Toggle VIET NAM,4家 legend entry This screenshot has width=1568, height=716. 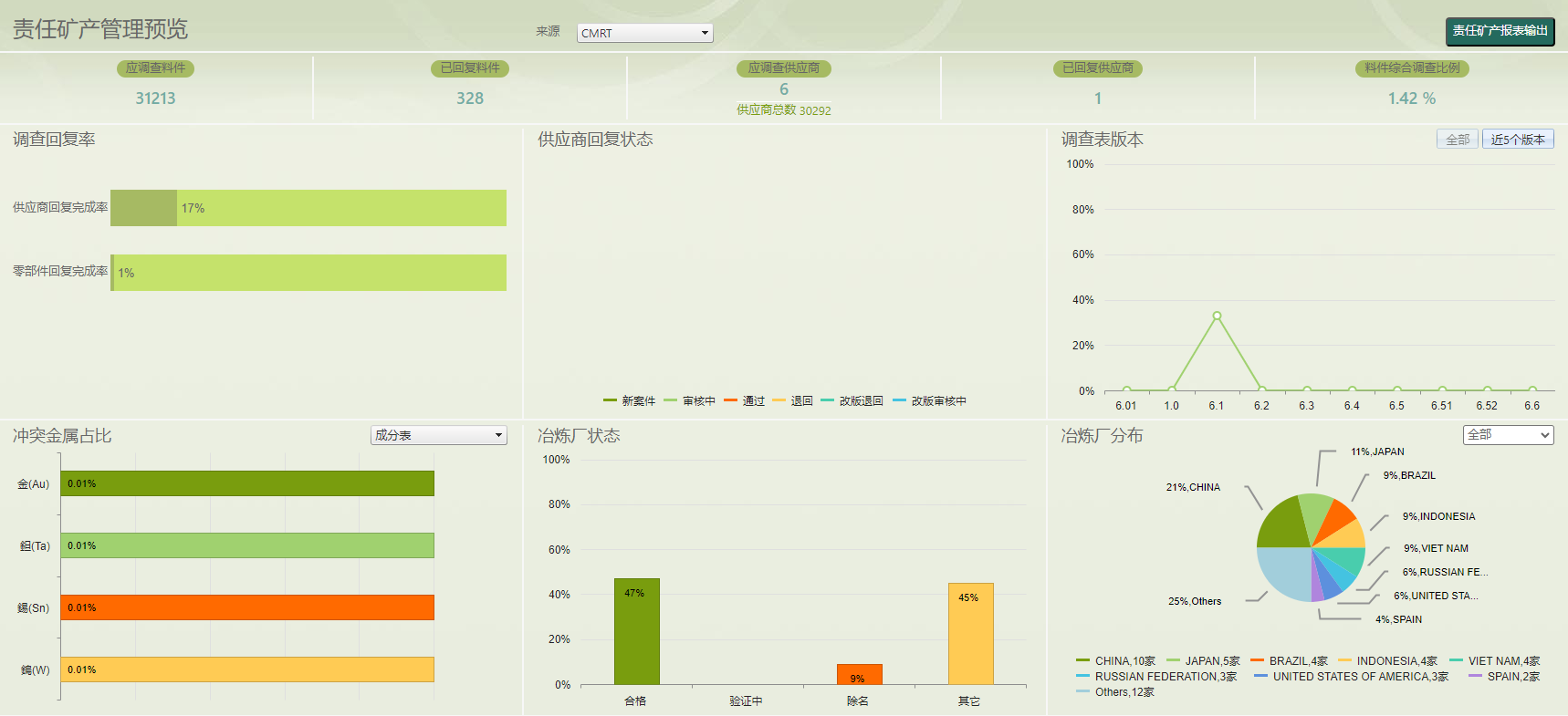pyautogui.click(x=1494, y=661)
